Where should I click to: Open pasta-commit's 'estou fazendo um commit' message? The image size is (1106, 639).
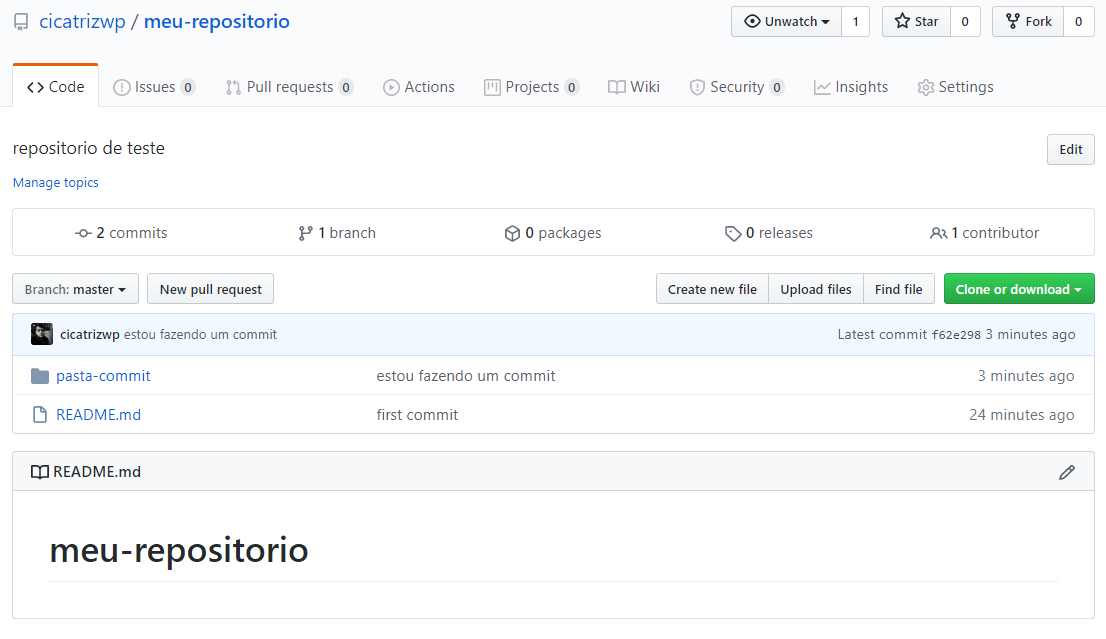(x=466, y=376)
